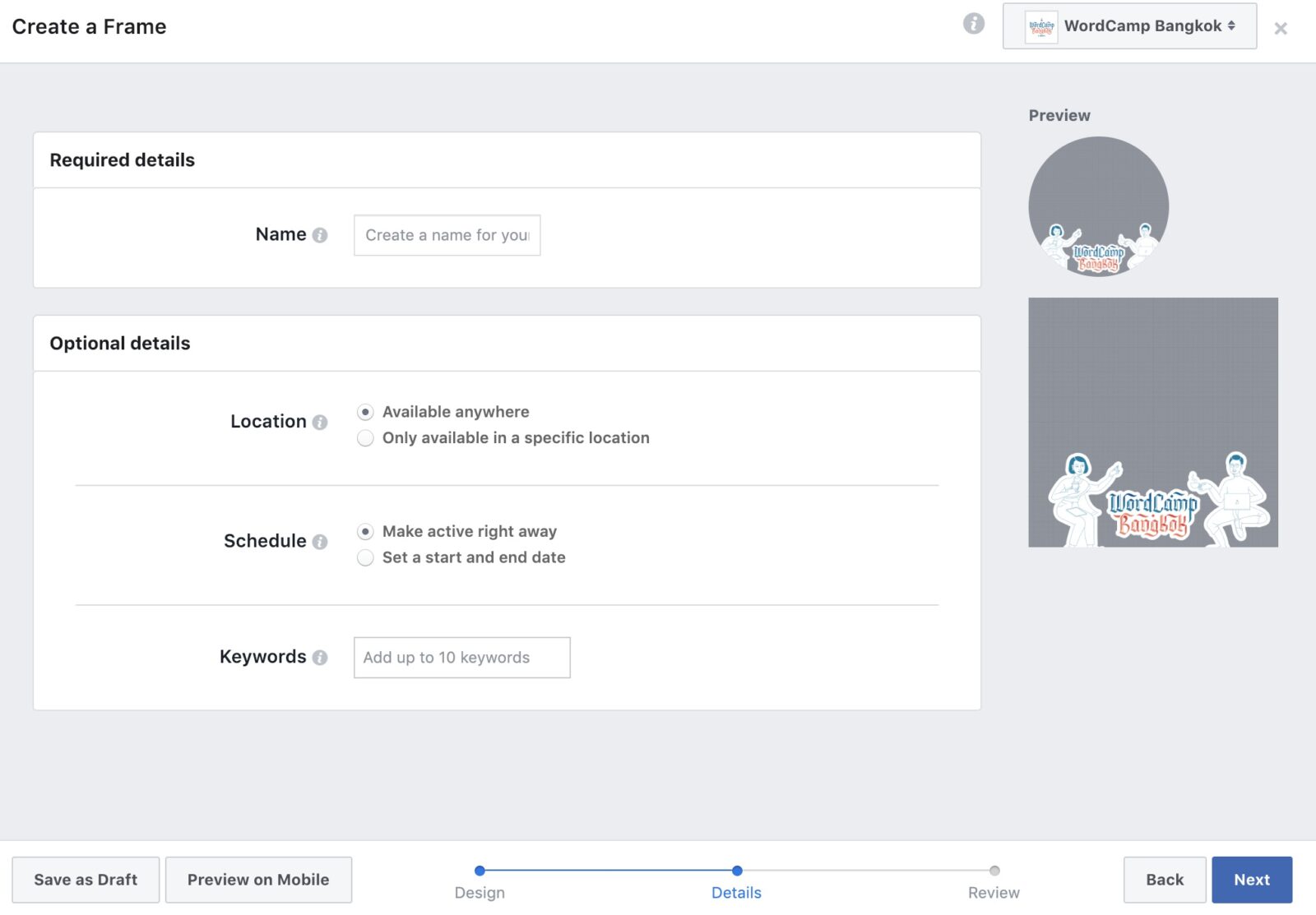Select Available anywhere location option
The image size is (1316, 915).
(366, 412)
